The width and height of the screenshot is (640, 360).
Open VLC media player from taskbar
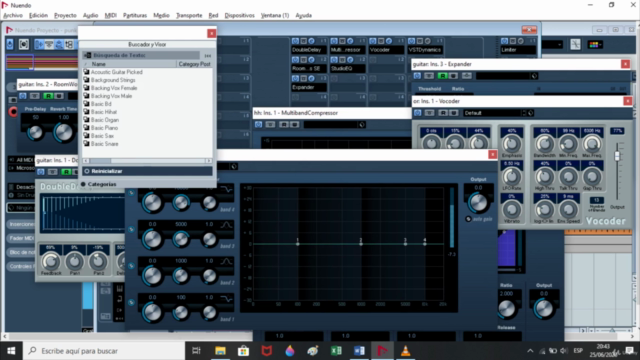(405, 351)
